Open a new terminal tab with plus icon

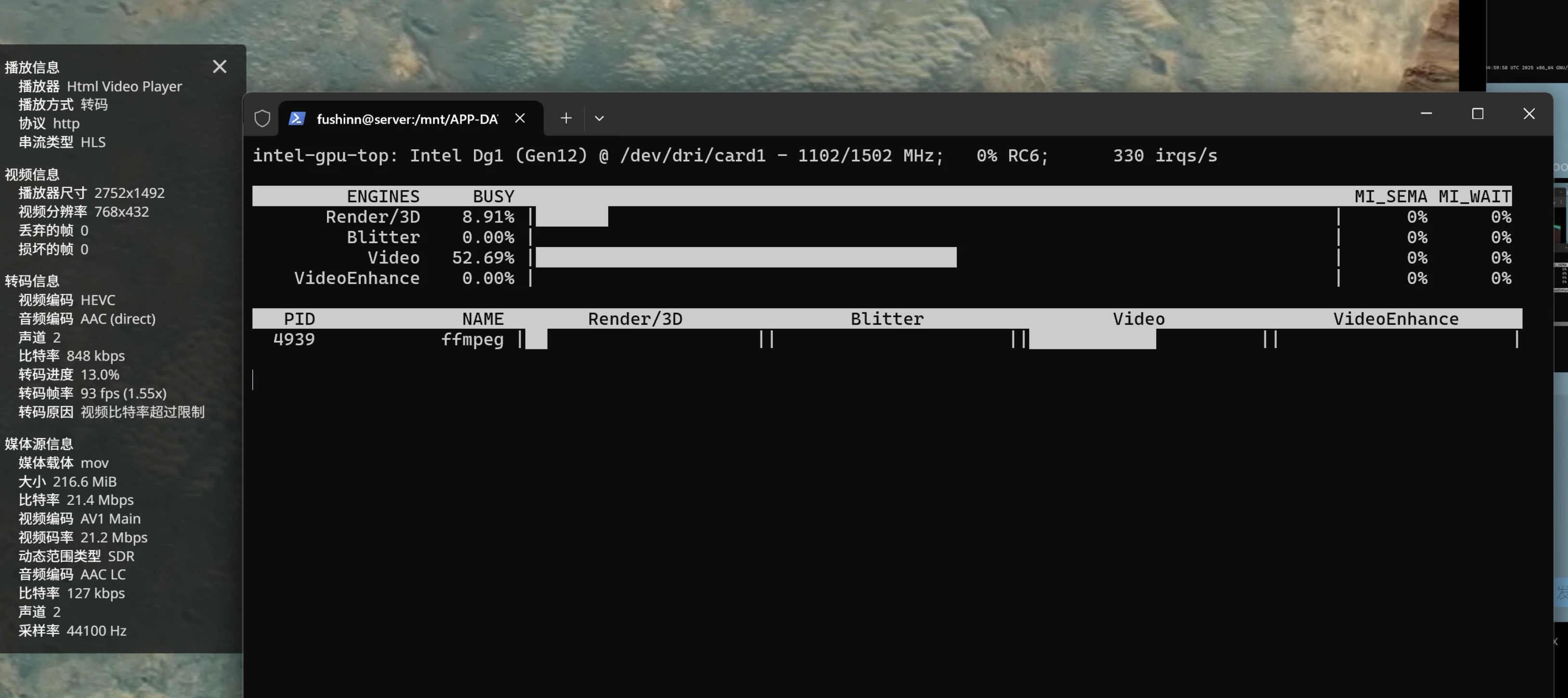[566, 118]
